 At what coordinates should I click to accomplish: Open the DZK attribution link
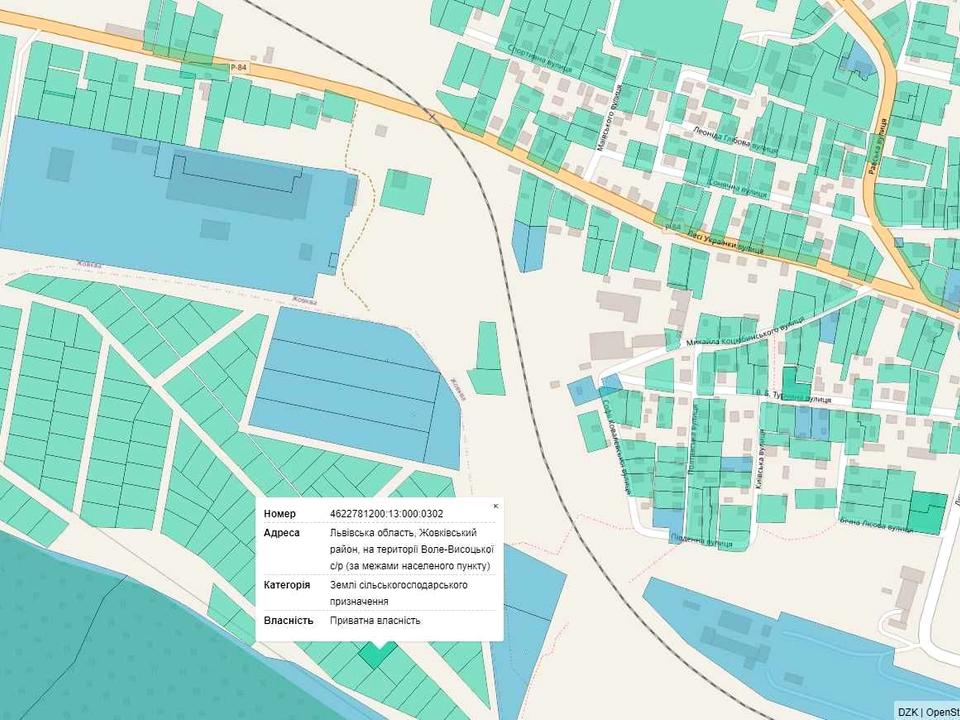(907, 713)
